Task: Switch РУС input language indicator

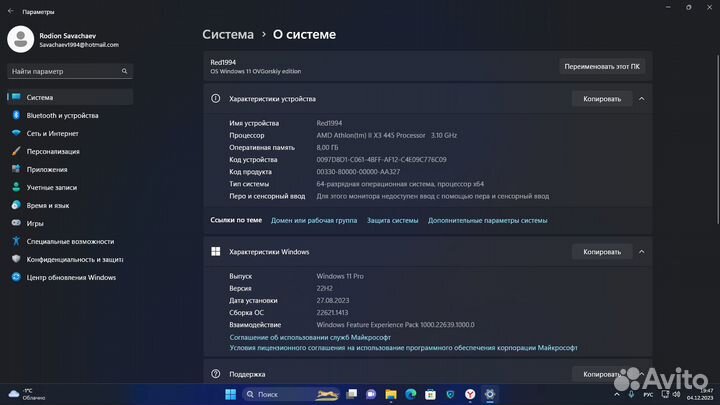Action: click(x=648, y=394)
